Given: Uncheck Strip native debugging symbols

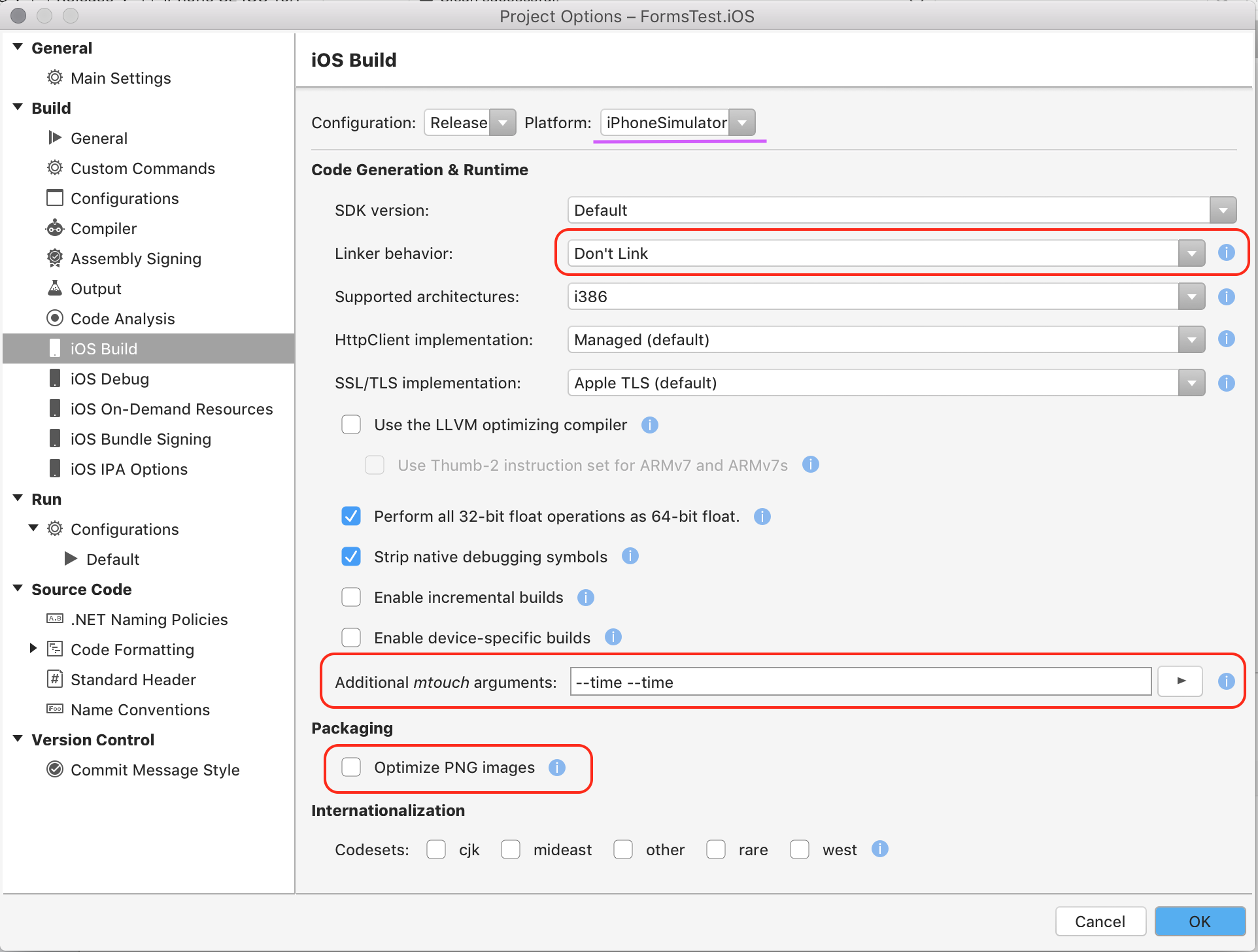Looking at the screenshot, I should pyautogui.click(x=351, y=556).
